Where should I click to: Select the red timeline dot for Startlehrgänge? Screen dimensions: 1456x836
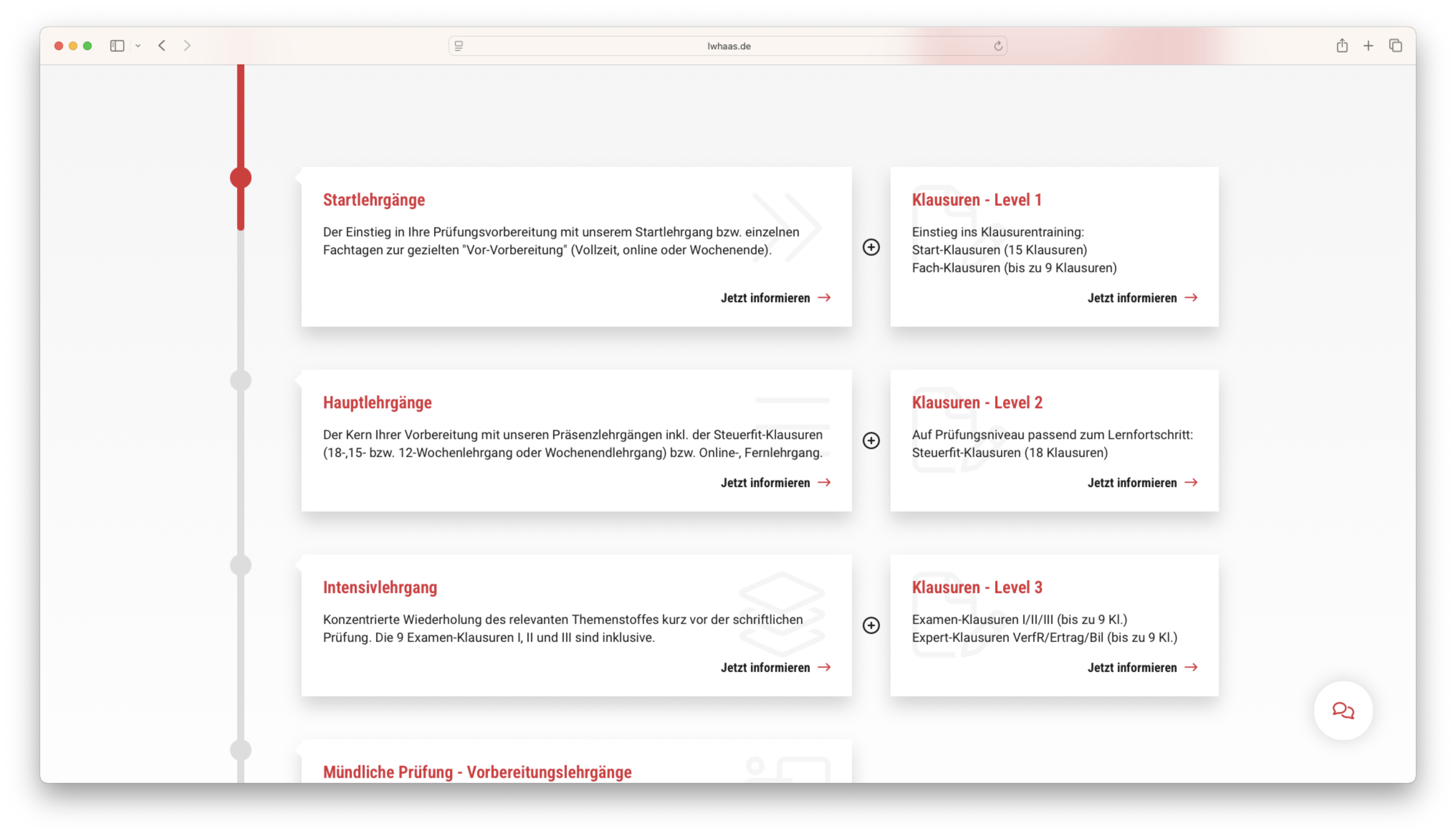[x=240, y=177]
